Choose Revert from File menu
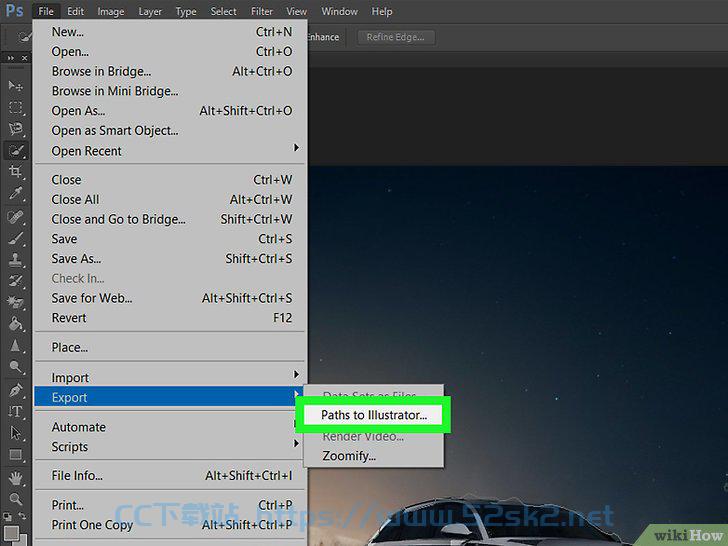This screenshot has width=728, height=546. (170, 318)
